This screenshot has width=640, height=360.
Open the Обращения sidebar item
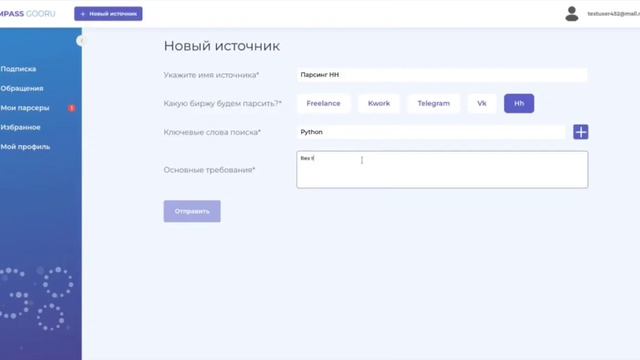[x=22, y=89]
